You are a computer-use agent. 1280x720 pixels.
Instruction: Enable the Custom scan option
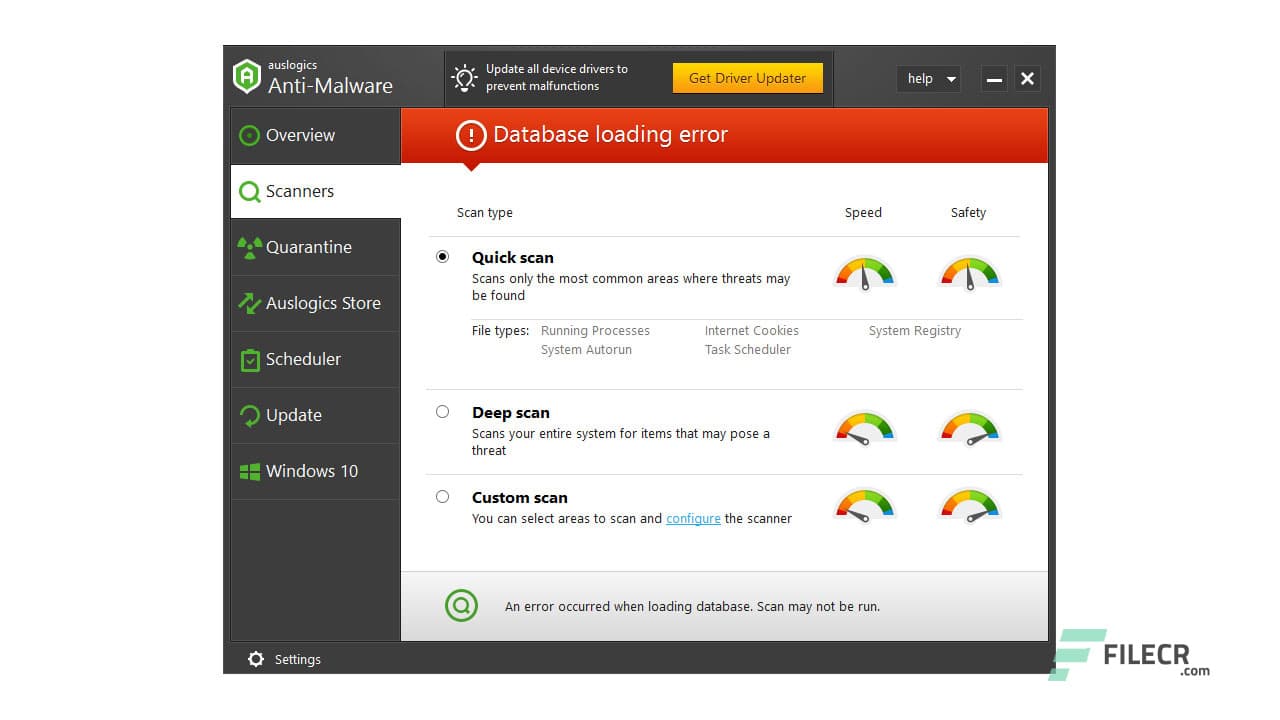coord(443,496)
